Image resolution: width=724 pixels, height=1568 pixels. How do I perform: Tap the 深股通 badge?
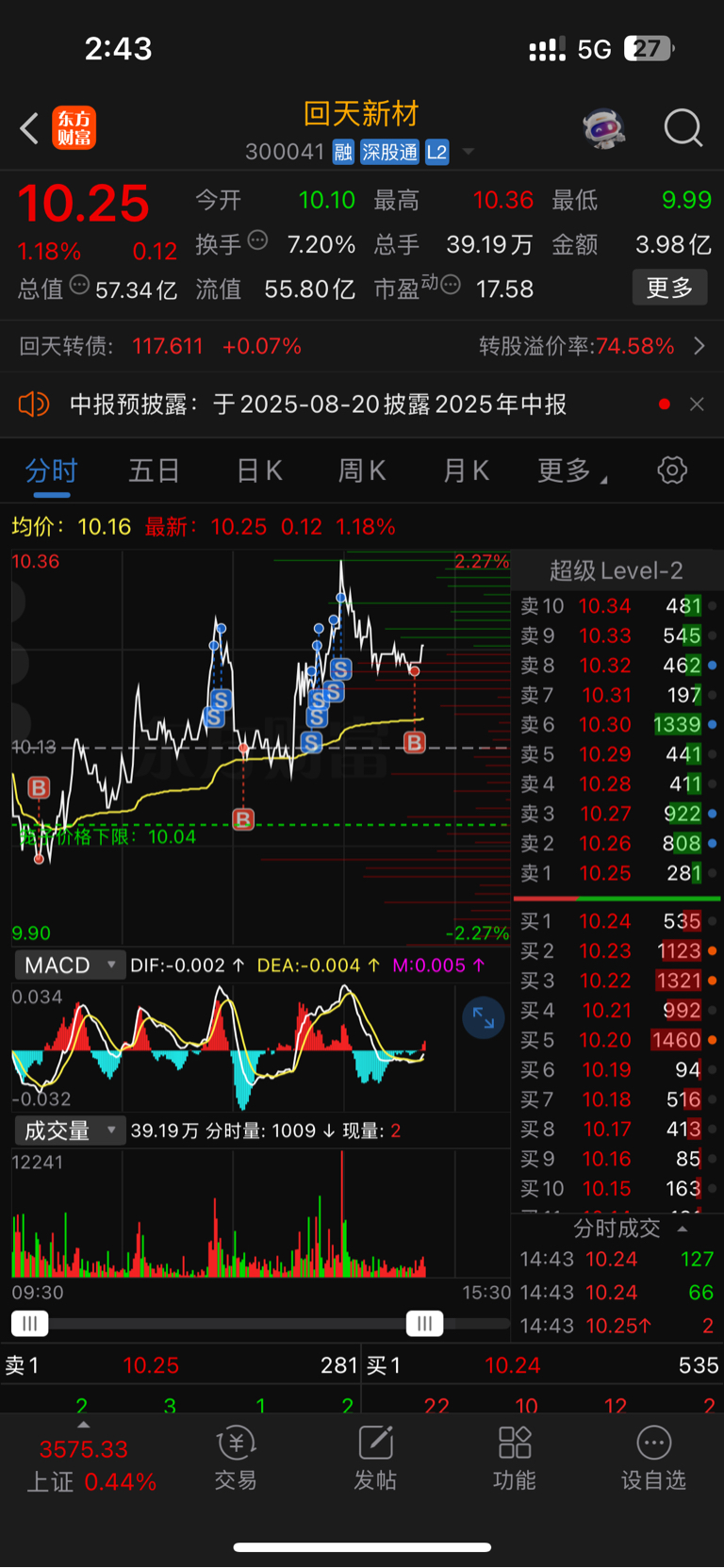coord(389,152)
